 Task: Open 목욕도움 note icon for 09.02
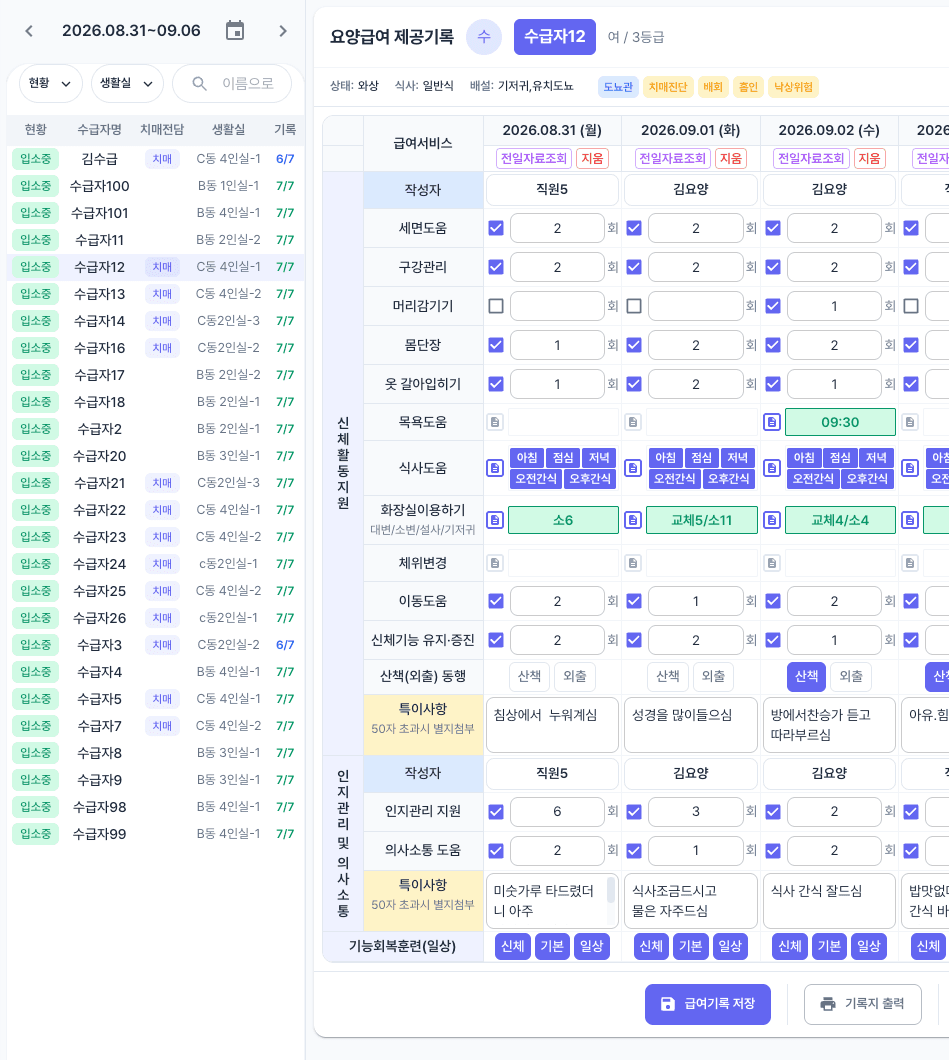[772, 422]
